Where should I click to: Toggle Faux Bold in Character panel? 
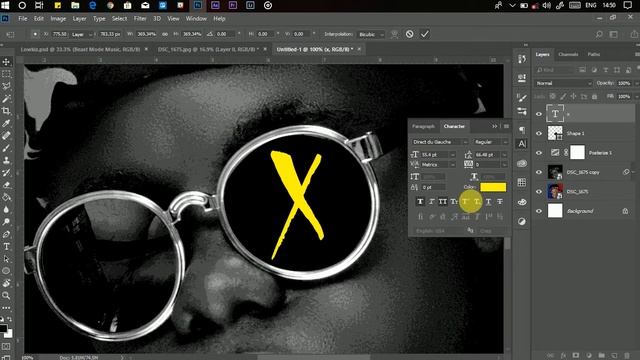click(420, 202)
